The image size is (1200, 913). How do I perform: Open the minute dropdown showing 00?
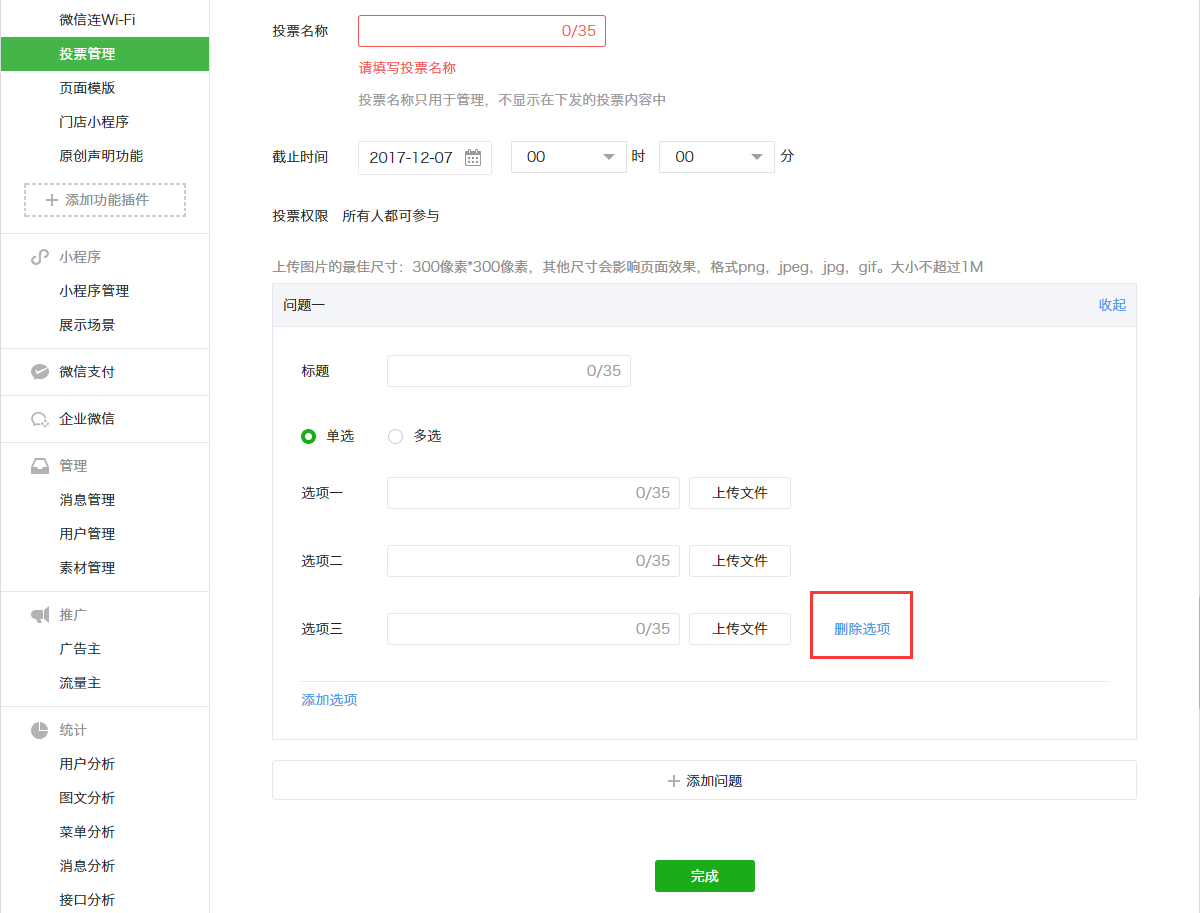(717, 157)
